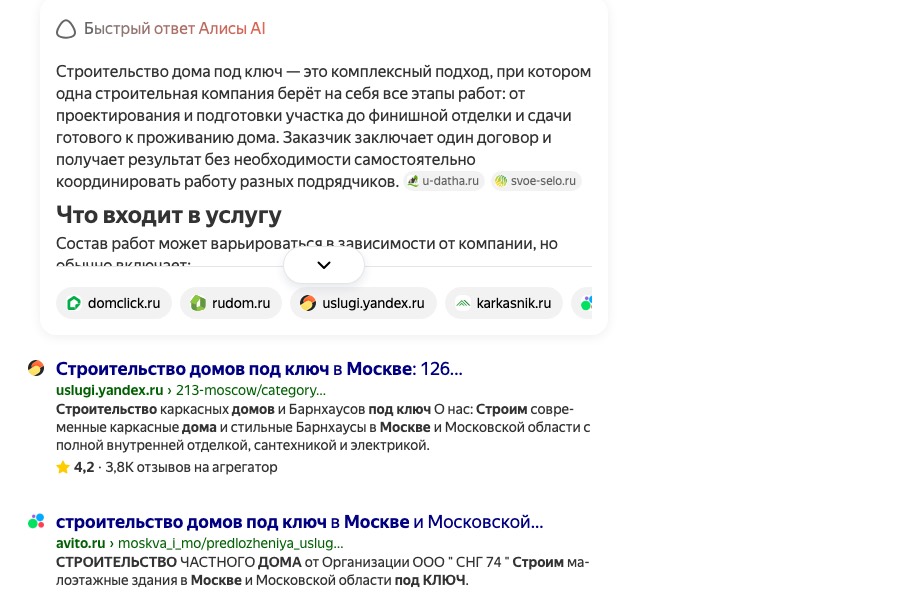The height and width of the screenshot is (603, 900).
Task: Expand the Alice AI quick answer chevron
Action: point(324,265)
